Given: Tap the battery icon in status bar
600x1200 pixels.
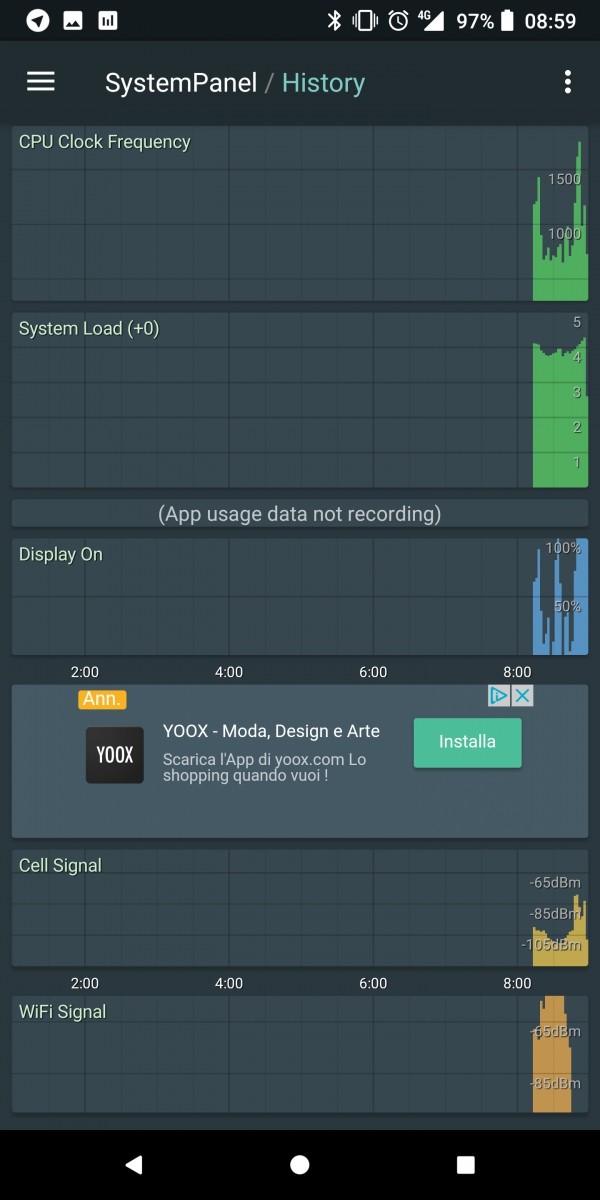Looking at the screenshot, I should click(508, 20).
